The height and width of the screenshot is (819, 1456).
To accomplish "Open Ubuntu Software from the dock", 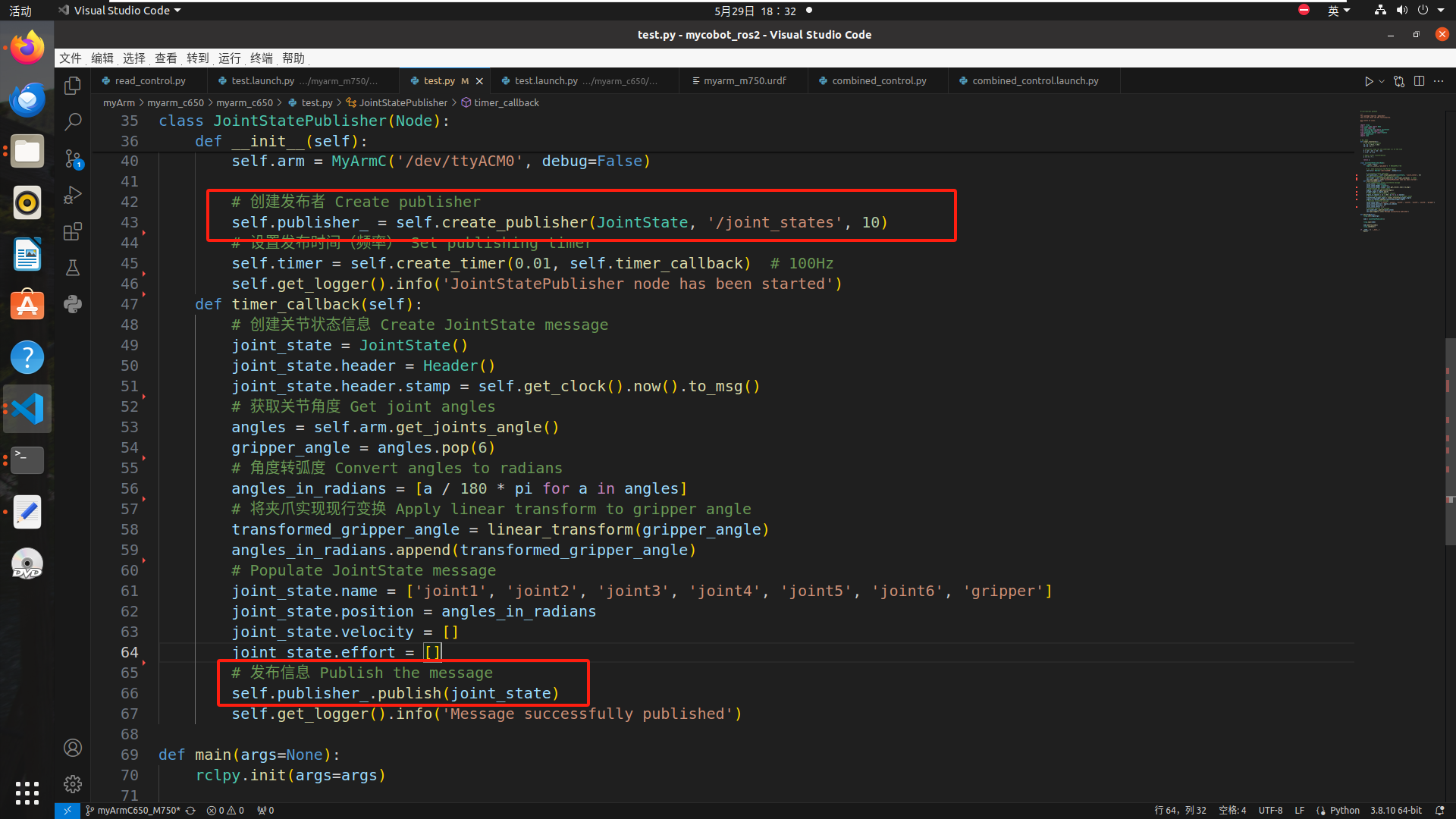I will [27, 306].
